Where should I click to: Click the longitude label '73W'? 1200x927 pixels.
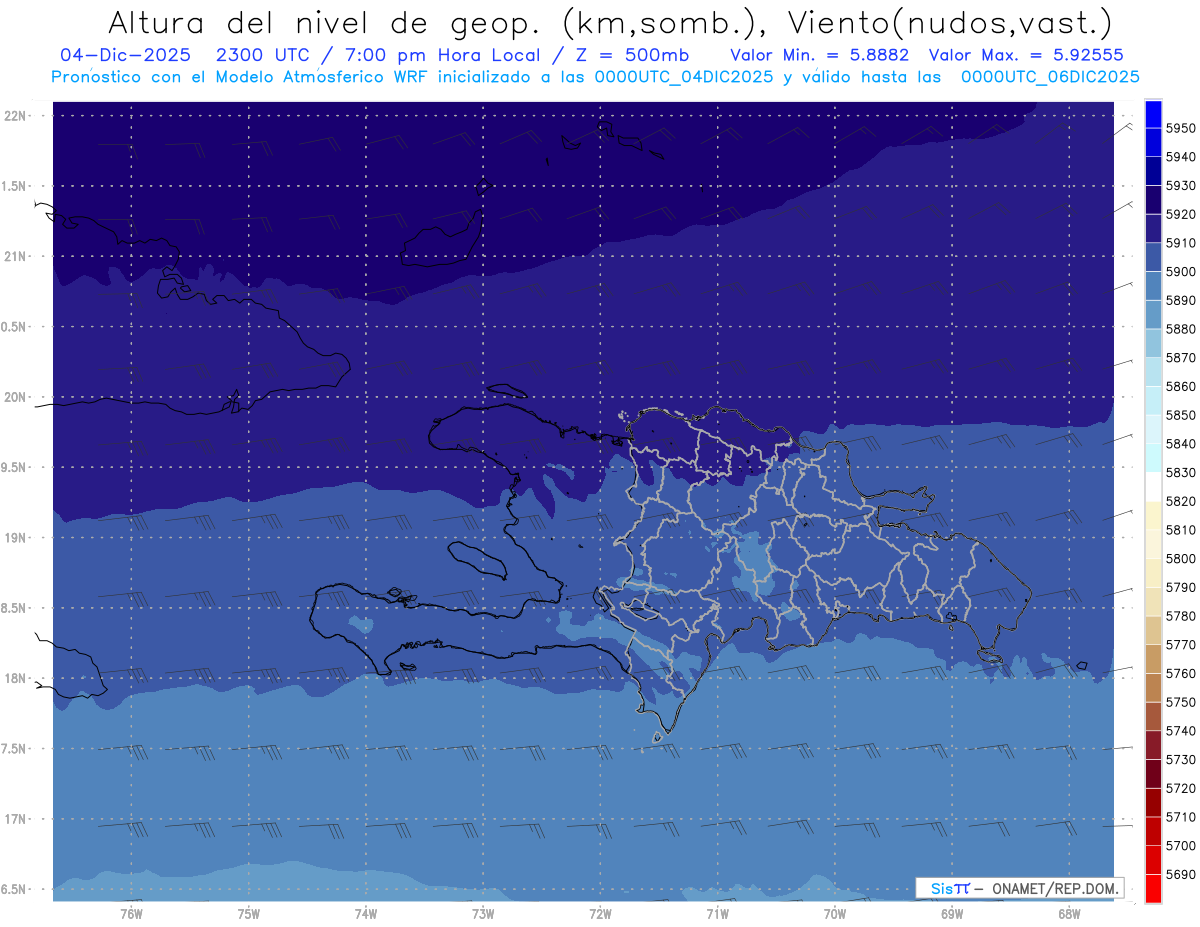pos(483,914)
